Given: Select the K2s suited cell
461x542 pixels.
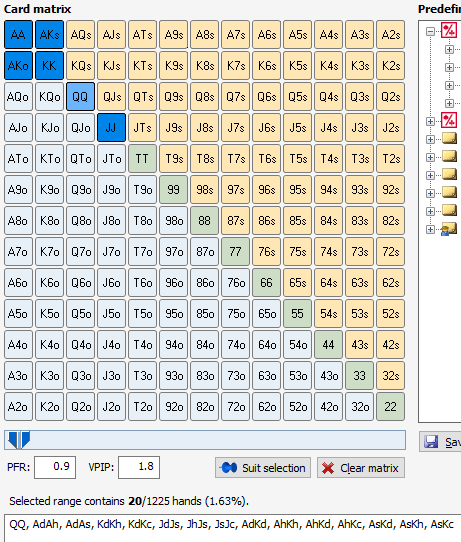Looking at the screenshot, I should pos(391,66).
